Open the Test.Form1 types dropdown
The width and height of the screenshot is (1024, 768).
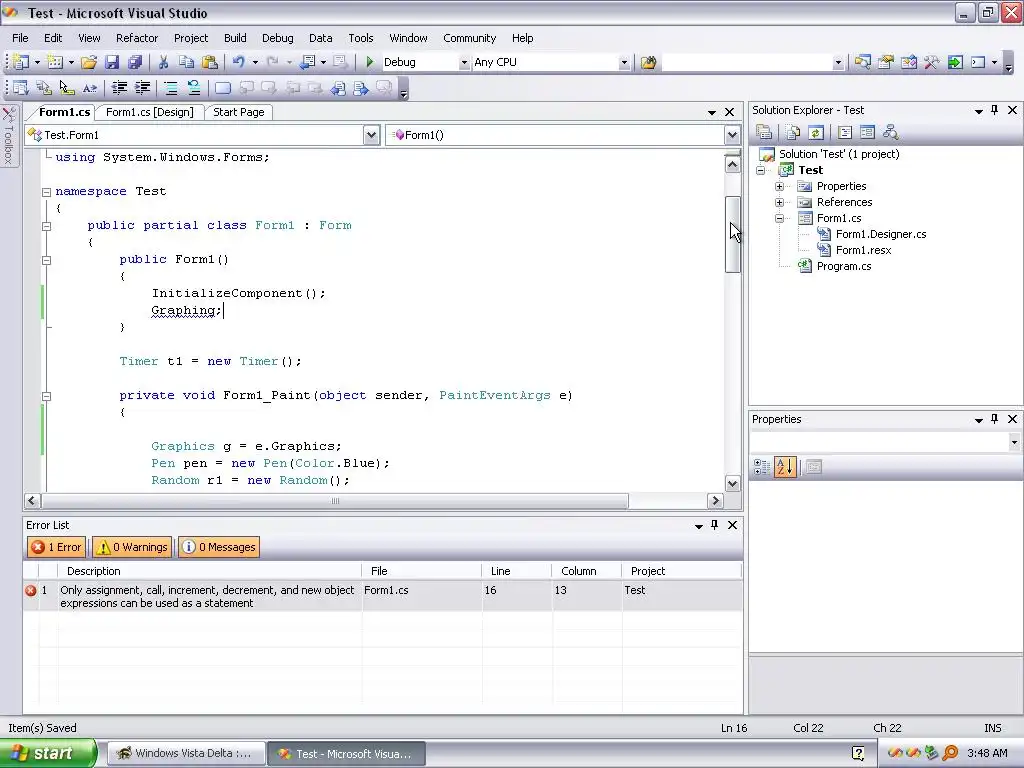coord(371,135)
